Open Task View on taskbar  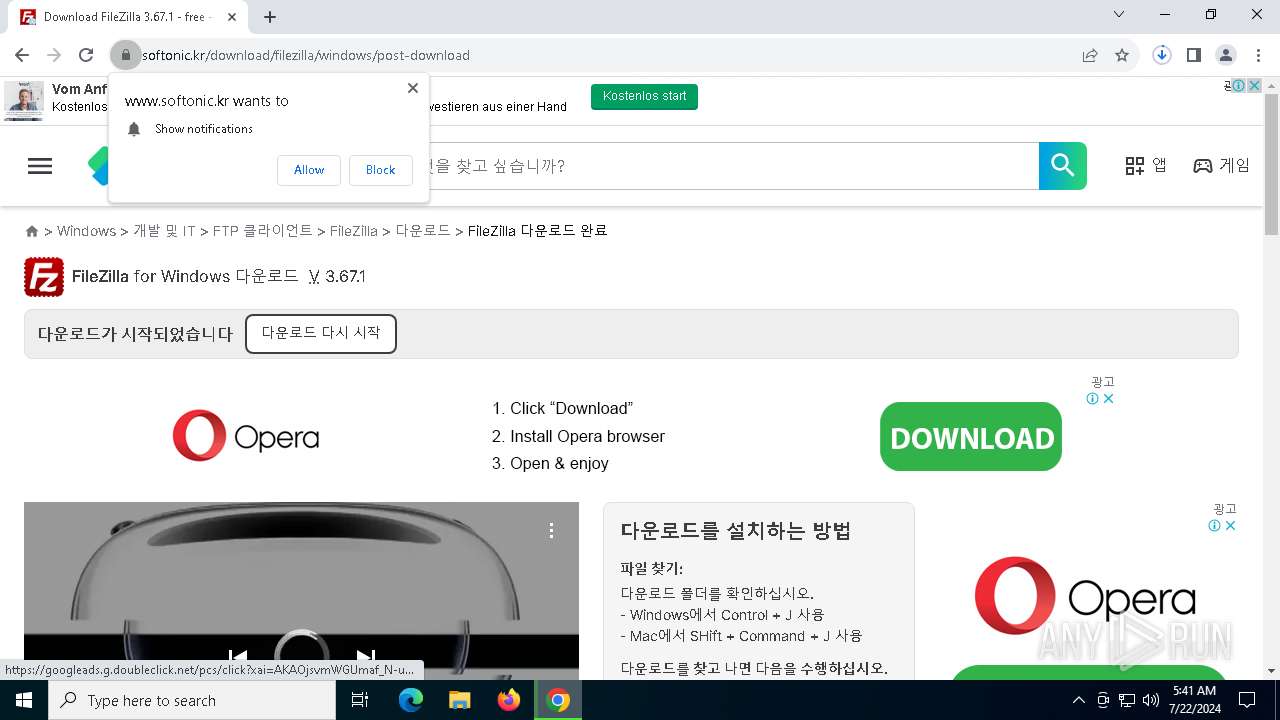point(360,700)
